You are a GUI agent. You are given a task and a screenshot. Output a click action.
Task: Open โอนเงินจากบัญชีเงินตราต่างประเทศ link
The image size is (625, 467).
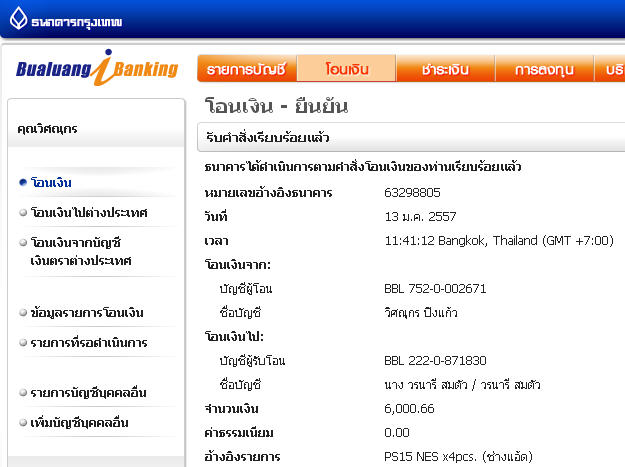[x=81, y=251]
